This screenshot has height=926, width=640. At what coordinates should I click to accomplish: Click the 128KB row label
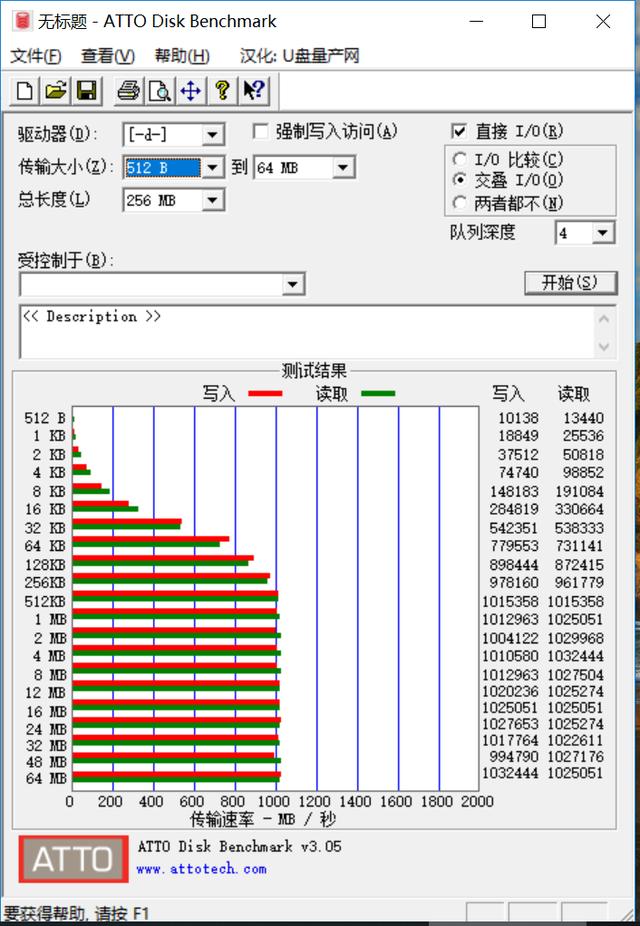pyautogui.click(x=45, y=565)
